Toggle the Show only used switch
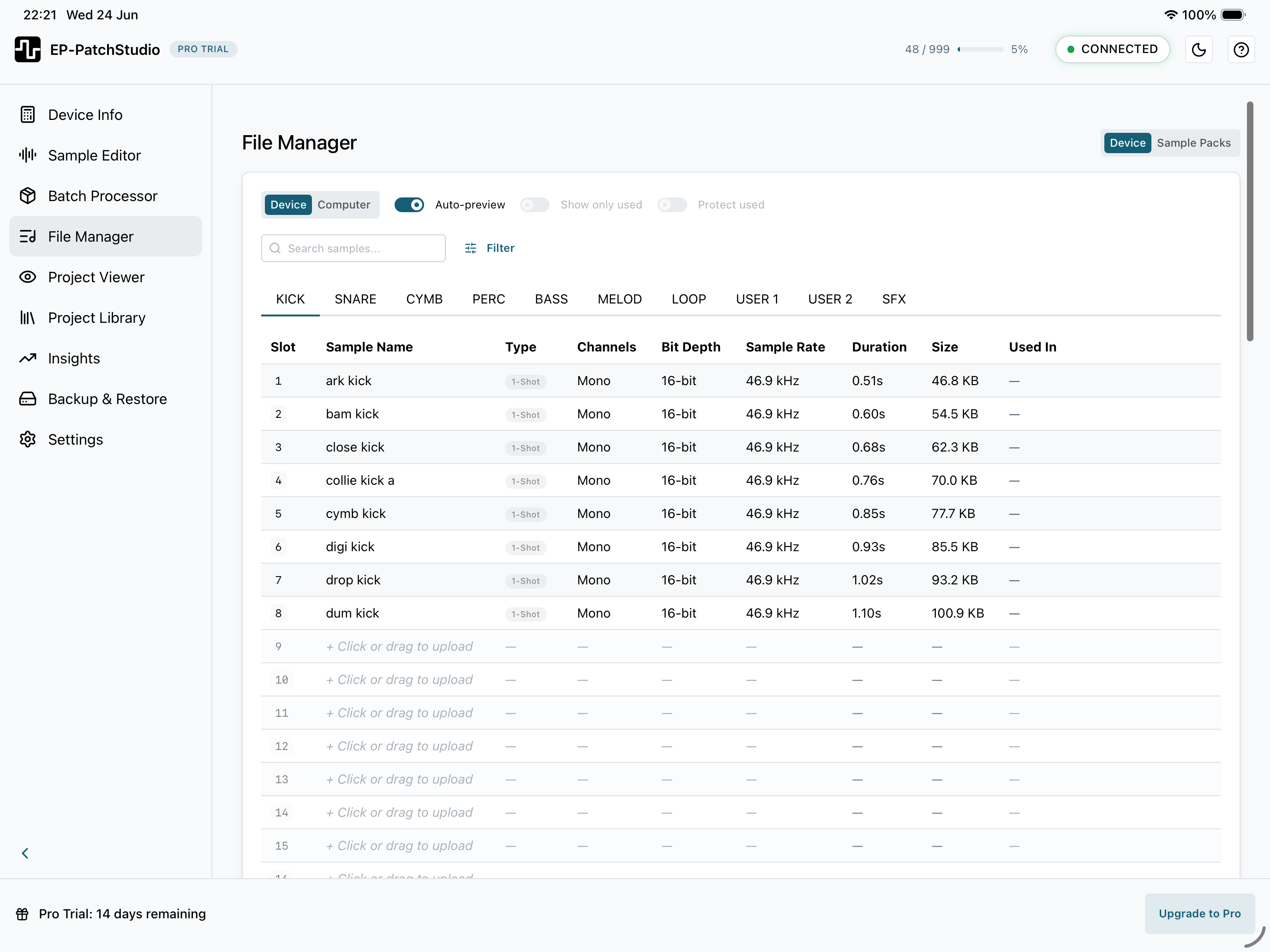Screen dimensions: 1270x952 pos(534,205)
